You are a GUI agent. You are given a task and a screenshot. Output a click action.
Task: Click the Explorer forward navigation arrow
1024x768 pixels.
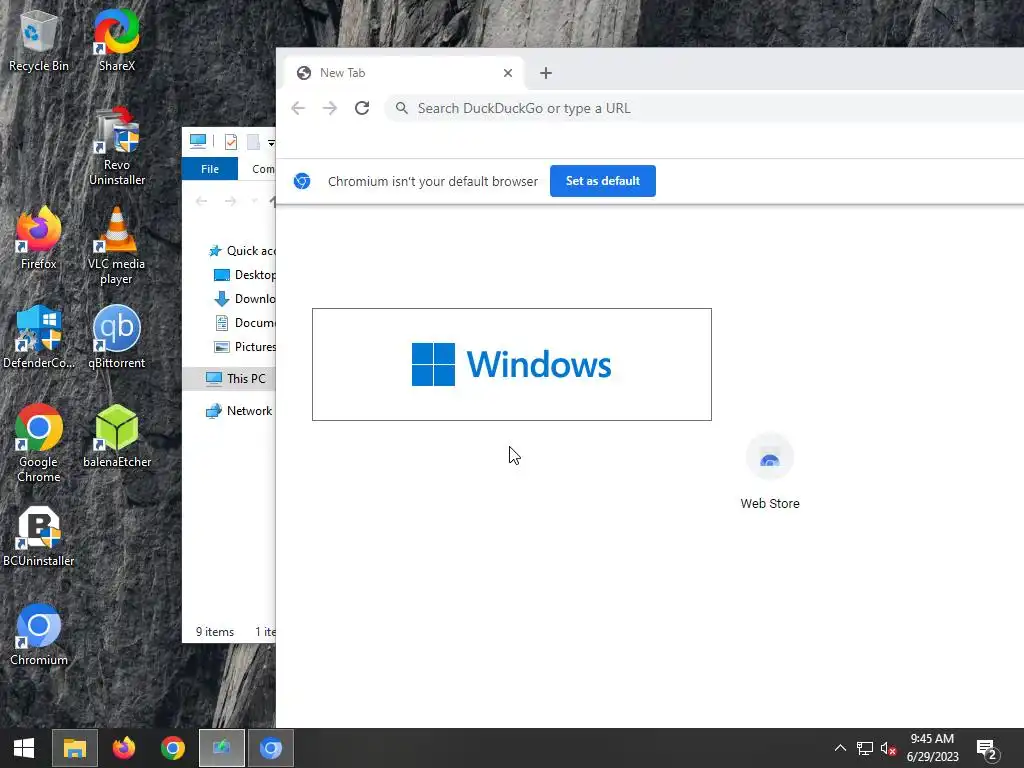230,201
